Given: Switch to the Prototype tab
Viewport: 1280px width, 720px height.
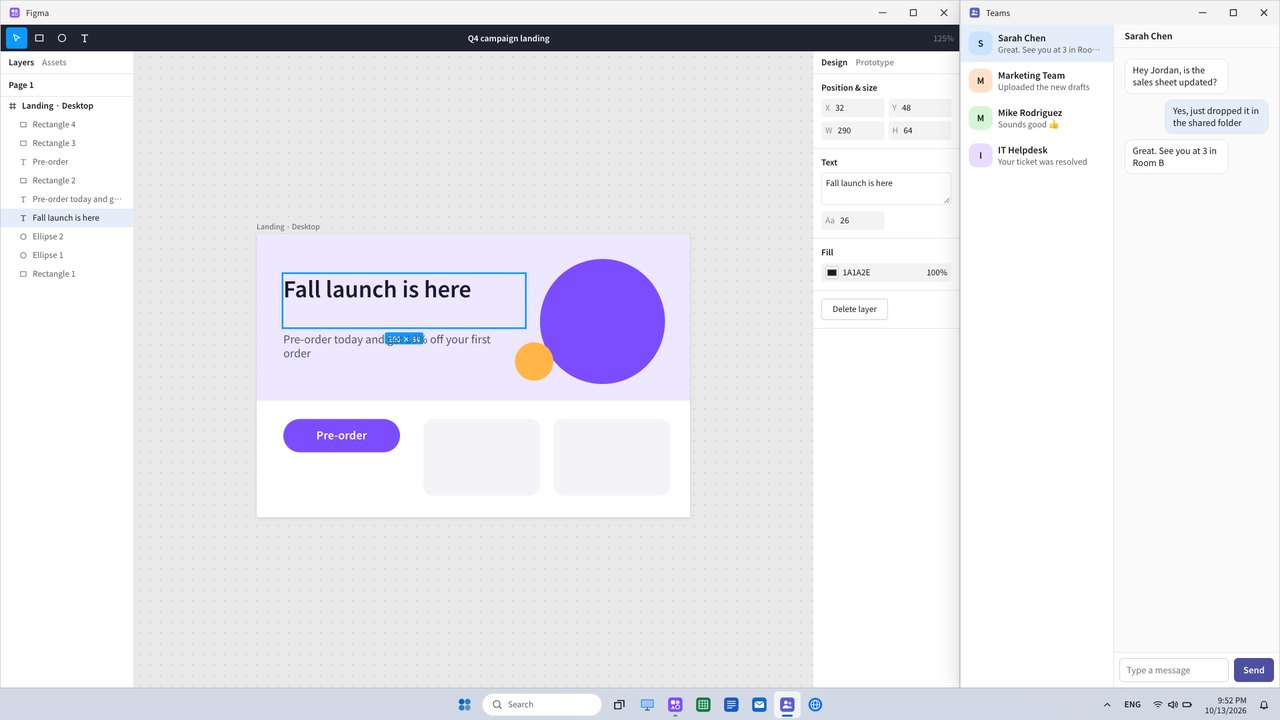Looking at the screenshot, I should (x=875, y=62).
